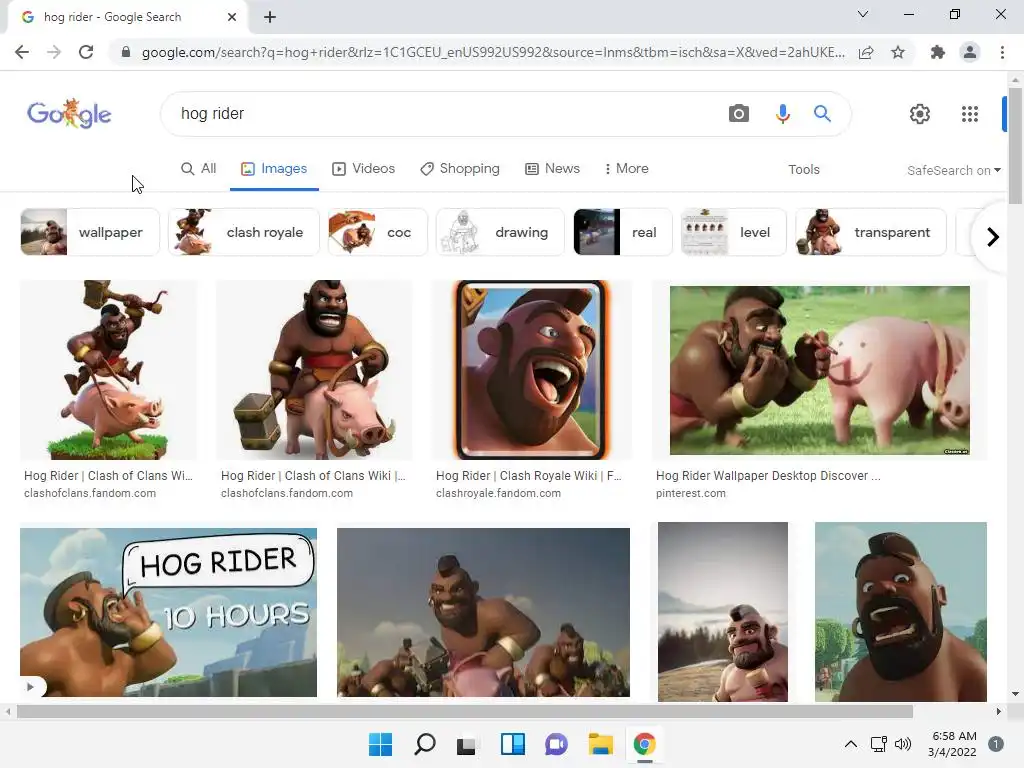Open Task View on the taskbar
This screenshot has height=768, width=1024.
coord(466,744)
